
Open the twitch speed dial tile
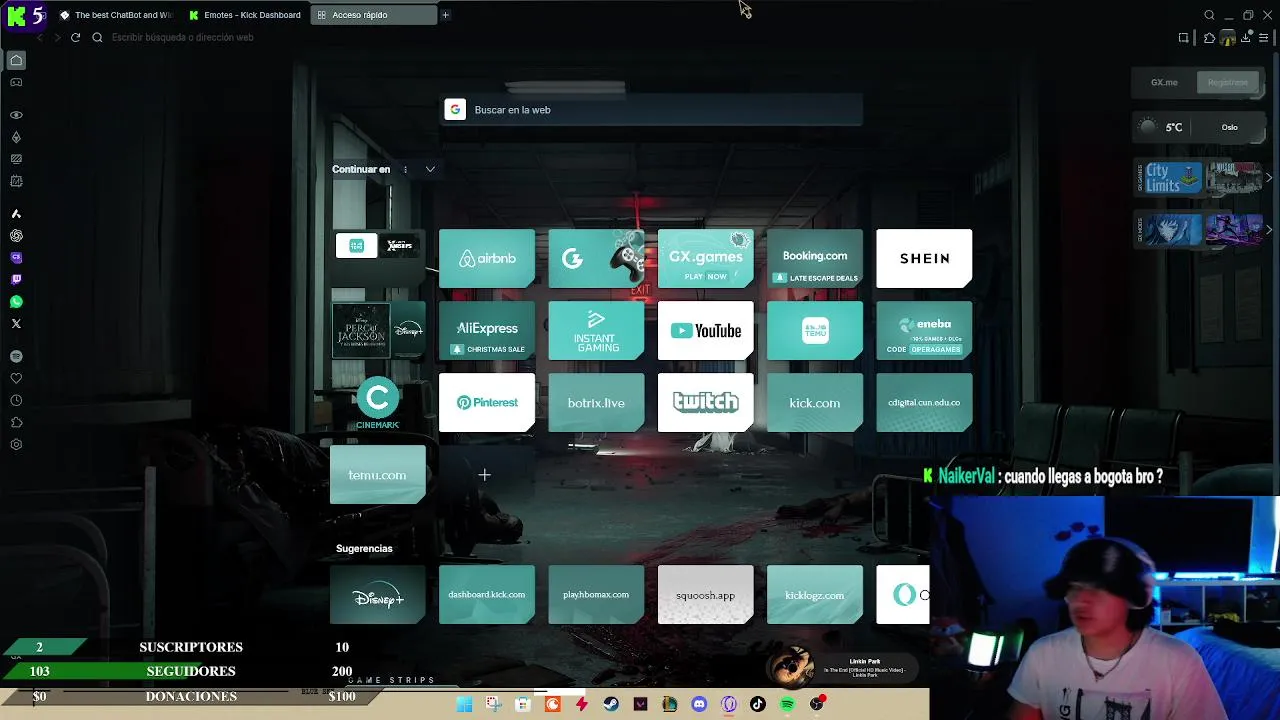705,403
